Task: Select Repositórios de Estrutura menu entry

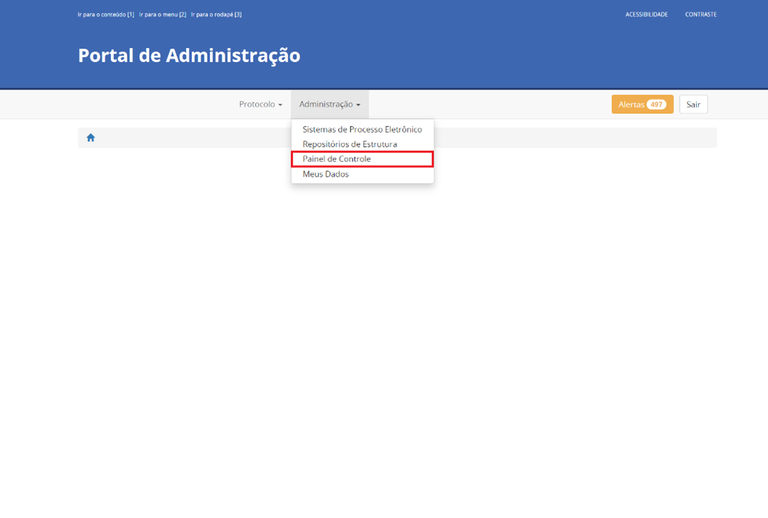Action: point(349,144)
